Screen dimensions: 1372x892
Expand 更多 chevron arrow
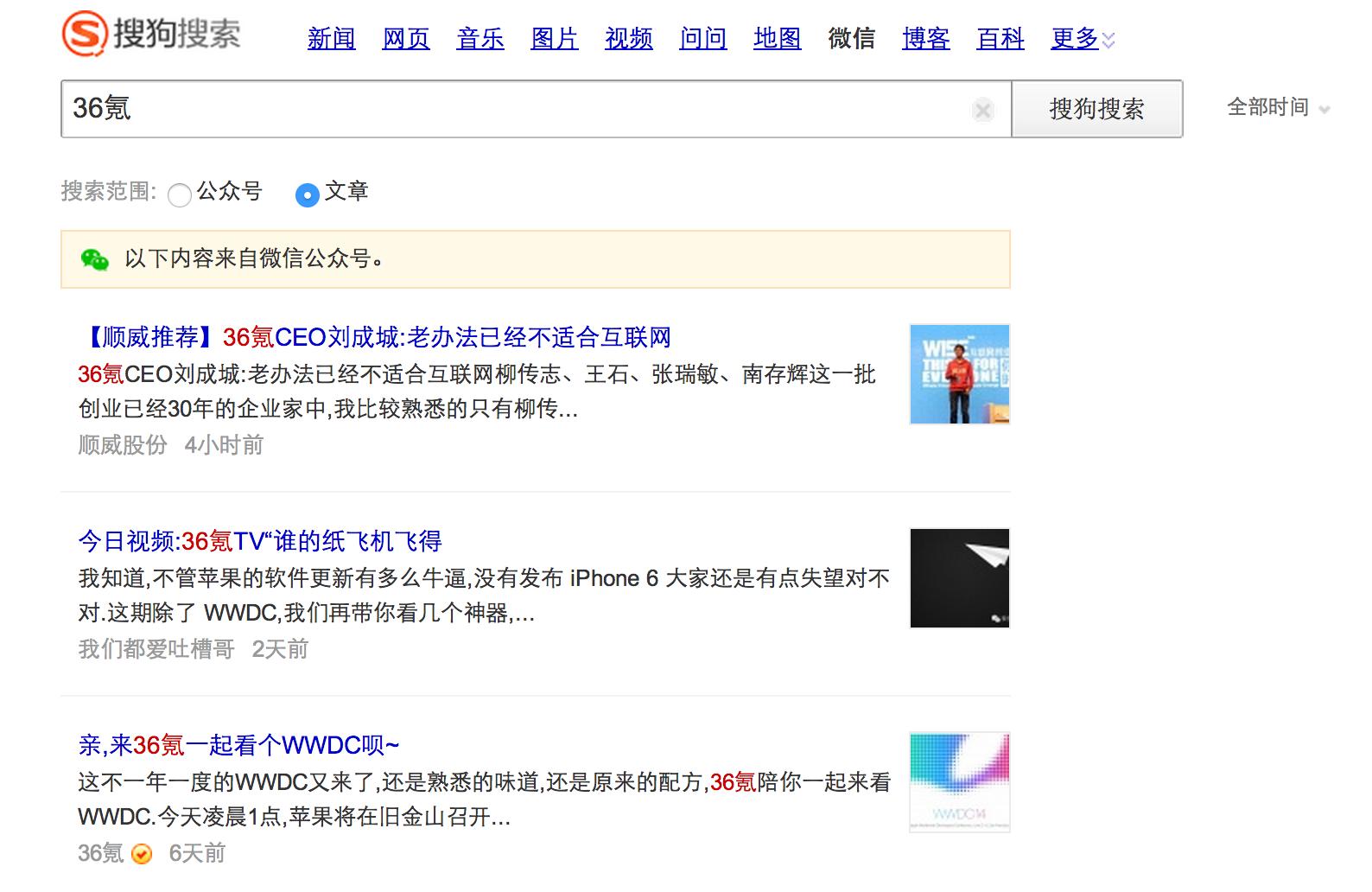click(x=1108, y=40)
